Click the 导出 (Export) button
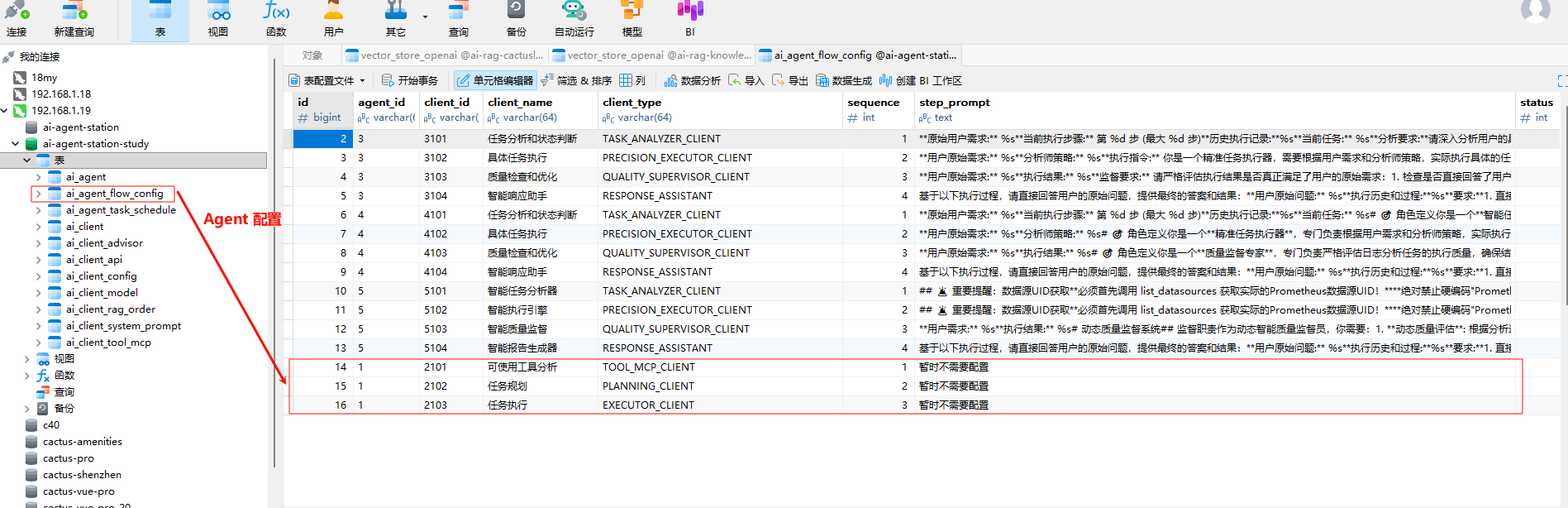1568x508 pixels. tap(789, 80)
